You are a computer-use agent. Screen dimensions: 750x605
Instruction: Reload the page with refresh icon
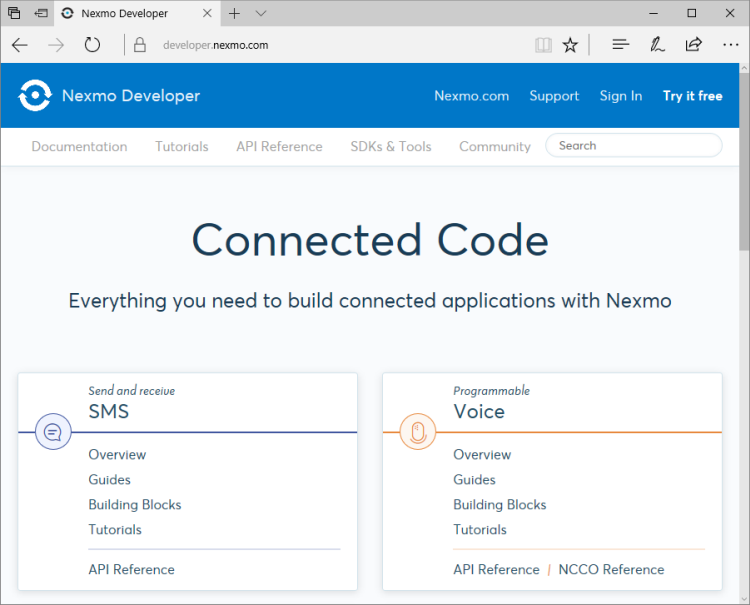pyautogui.click(x=92, y=45)
